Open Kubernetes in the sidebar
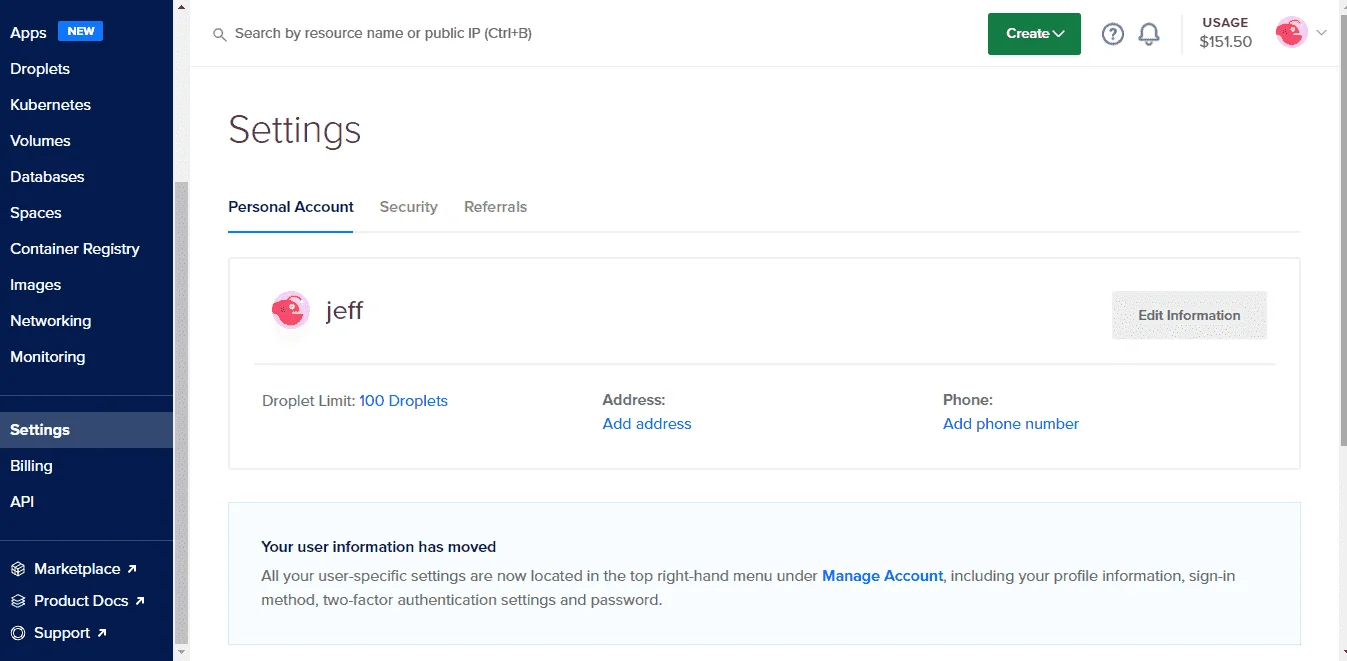 point(50,105)
